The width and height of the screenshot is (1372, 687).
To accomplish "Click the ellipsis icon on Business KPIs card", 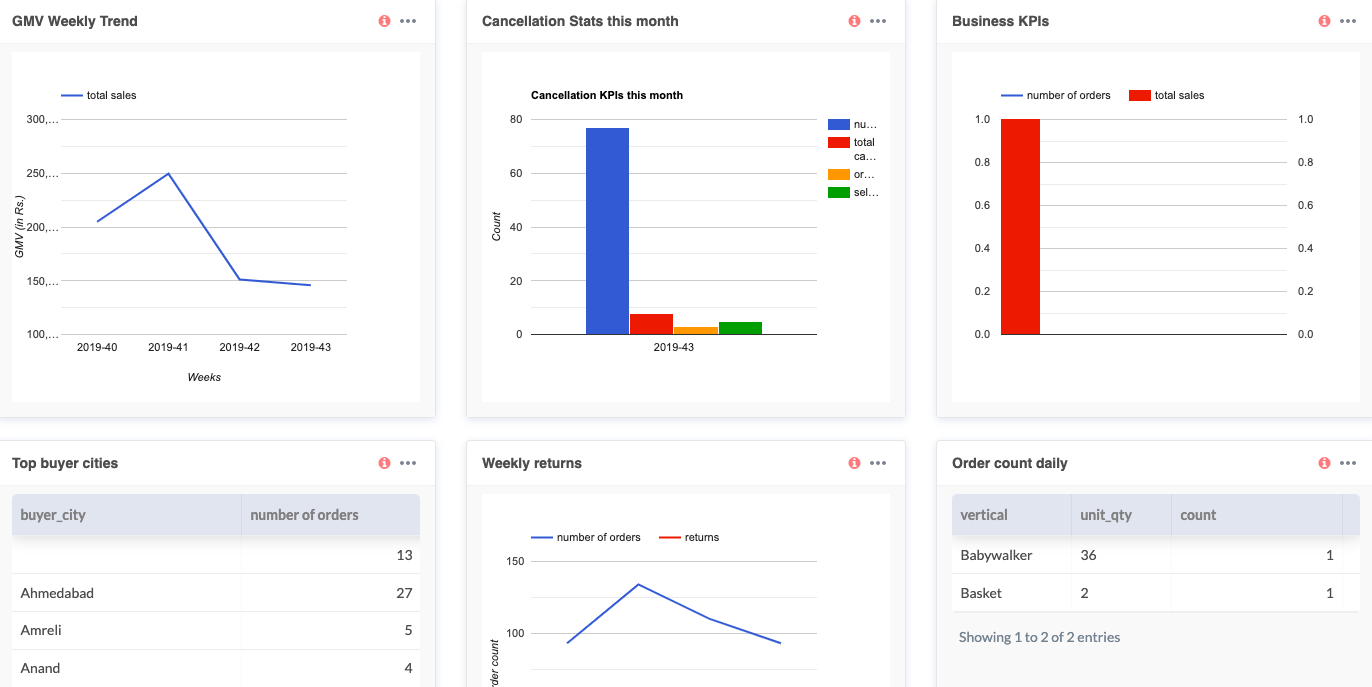I will (x=1347, y=20).
